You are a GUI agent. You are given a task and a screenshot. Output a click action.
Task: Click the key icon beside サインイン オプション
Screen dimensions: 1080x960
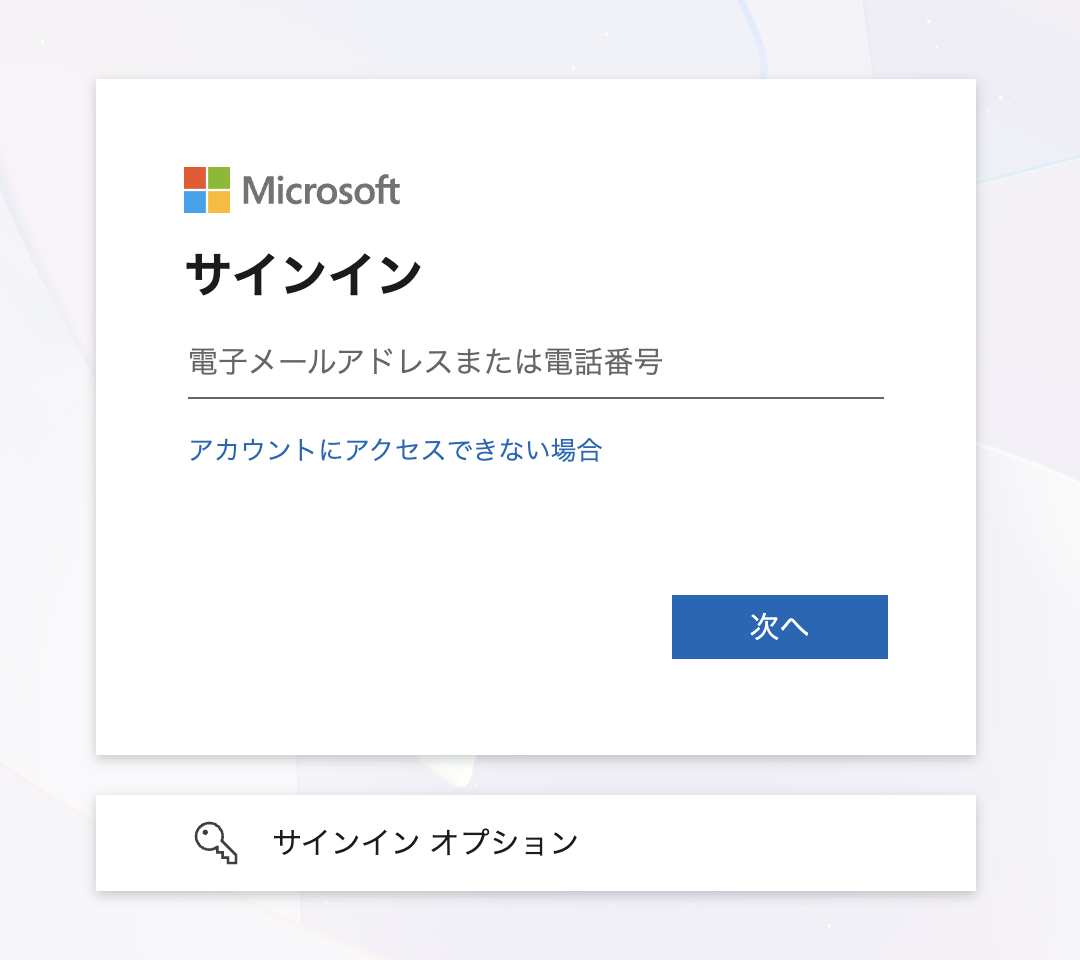click(216, 842)
